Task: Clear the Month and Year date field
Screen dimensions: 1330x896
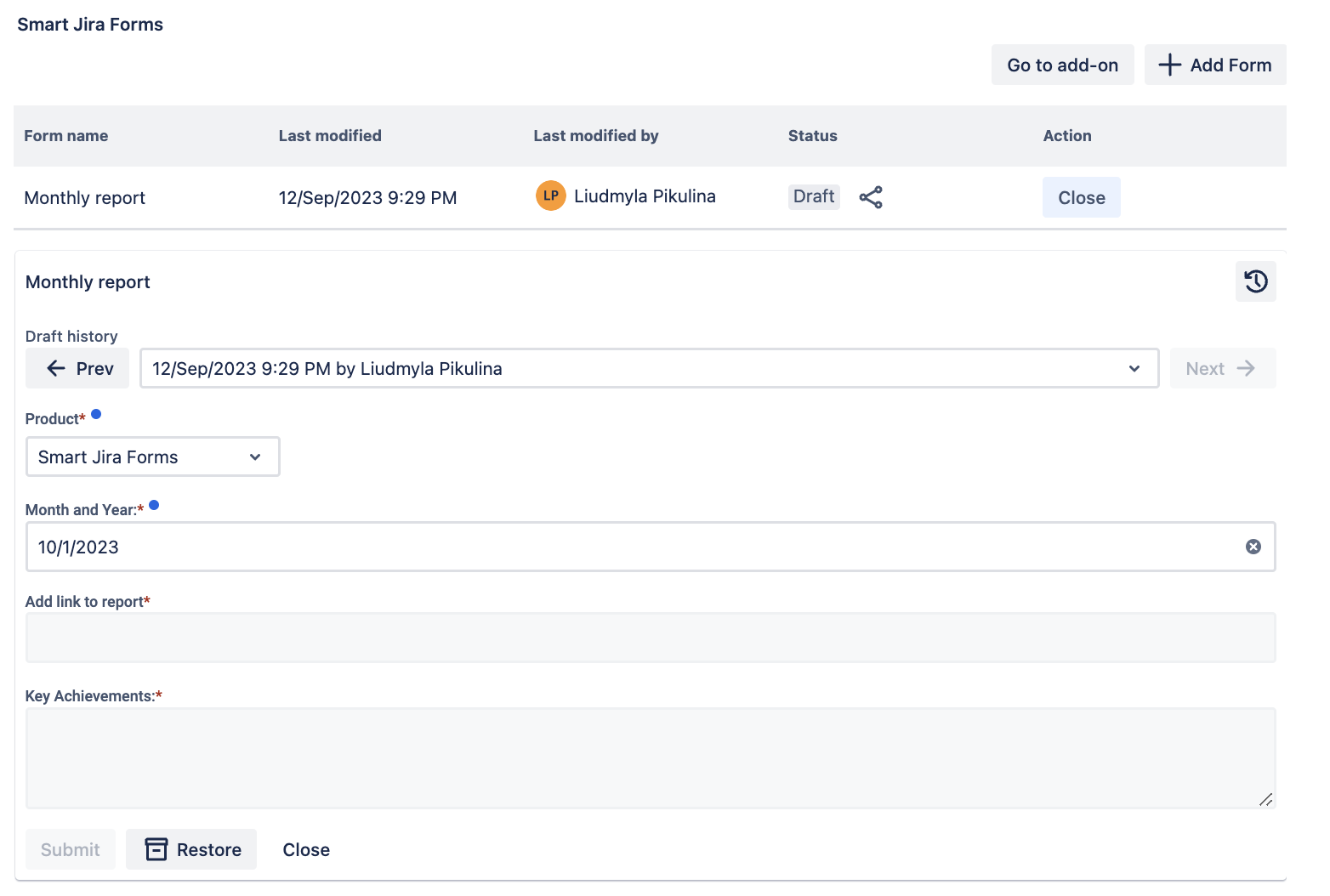Action: point(1253,547)
